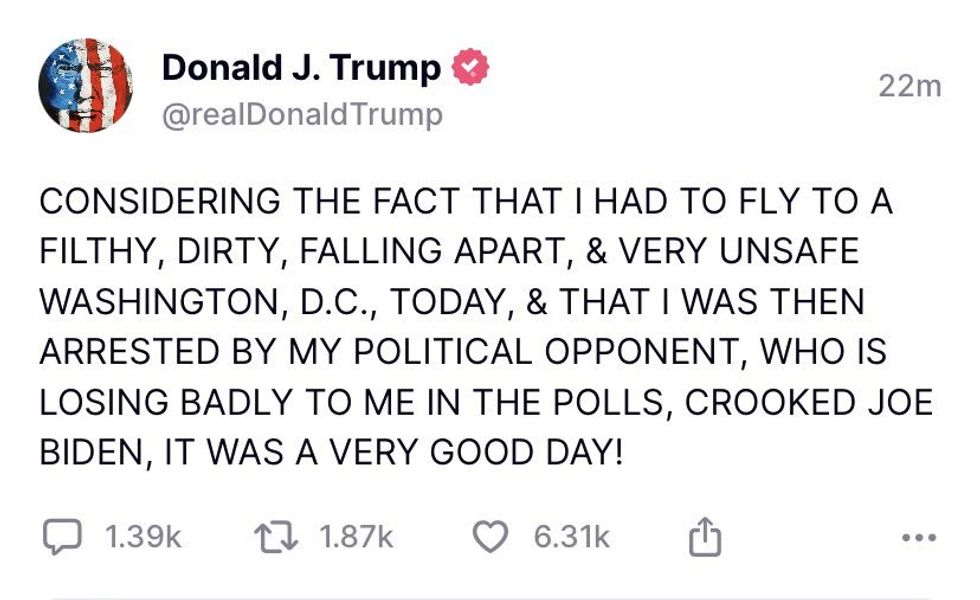
Task: Click the 1.87k repost count
Action: pos(357,538)
